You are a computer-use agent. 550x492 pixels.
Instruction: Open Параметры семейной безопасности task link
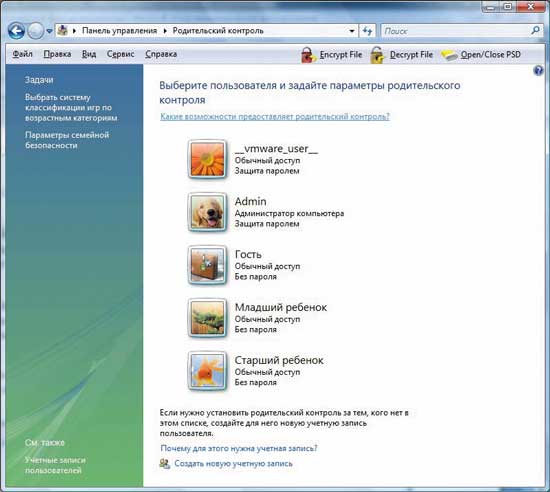point(67,140)
